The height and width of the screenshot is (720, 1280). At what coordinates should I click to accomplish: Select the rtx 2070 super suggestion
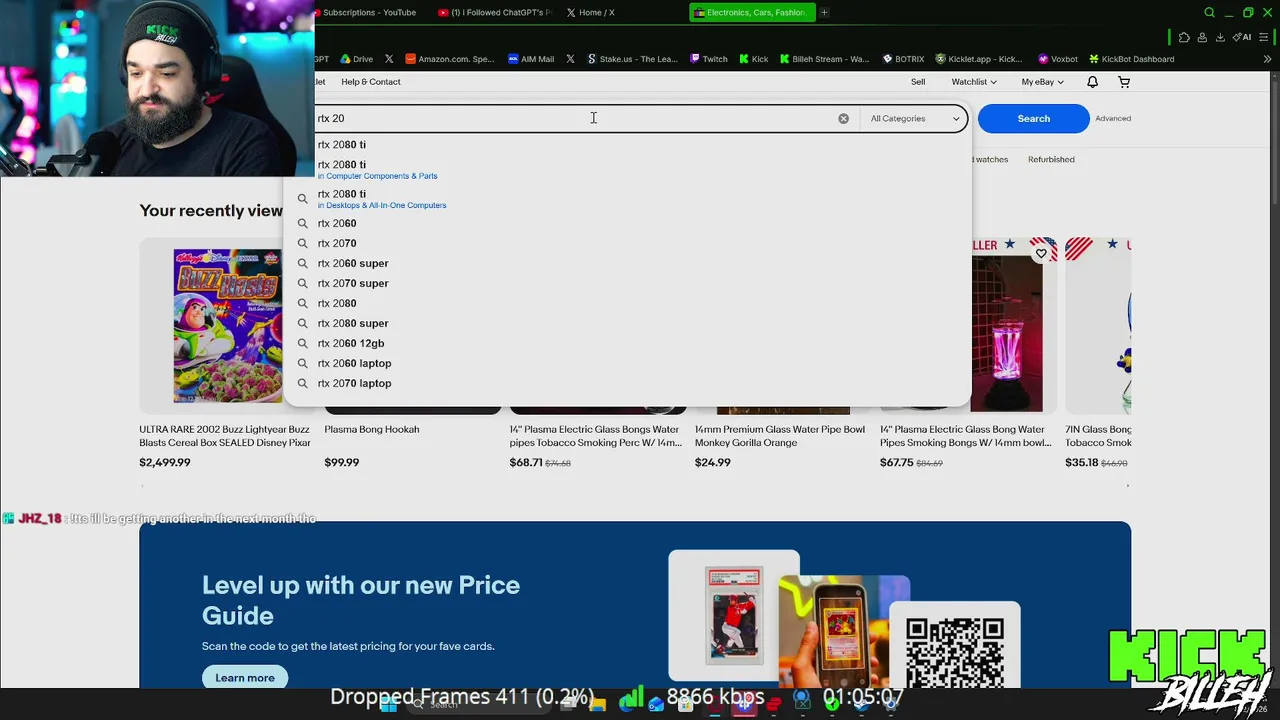(x=628, y=283)
